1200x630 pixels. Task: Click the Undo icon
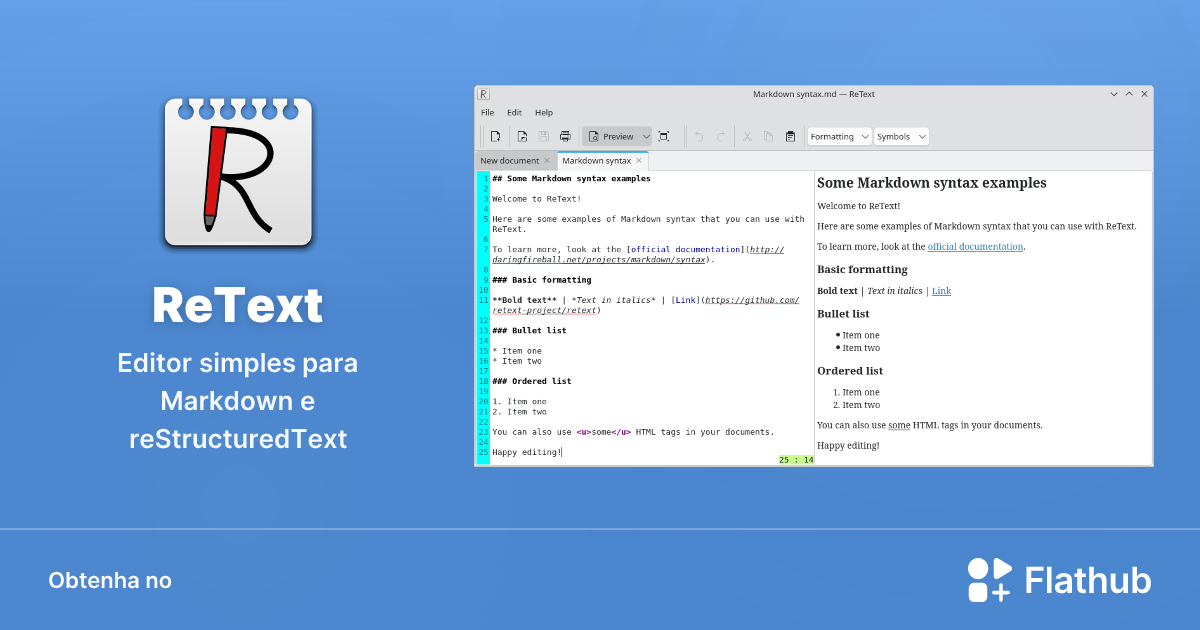699,136
